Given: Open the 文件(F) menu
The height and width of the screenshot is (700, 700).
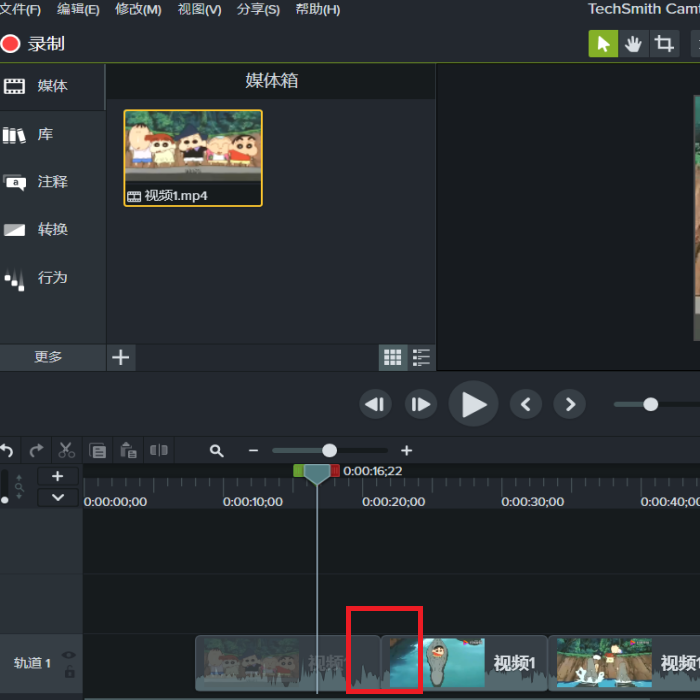Looking at the screenshot, I should (20, 9).
